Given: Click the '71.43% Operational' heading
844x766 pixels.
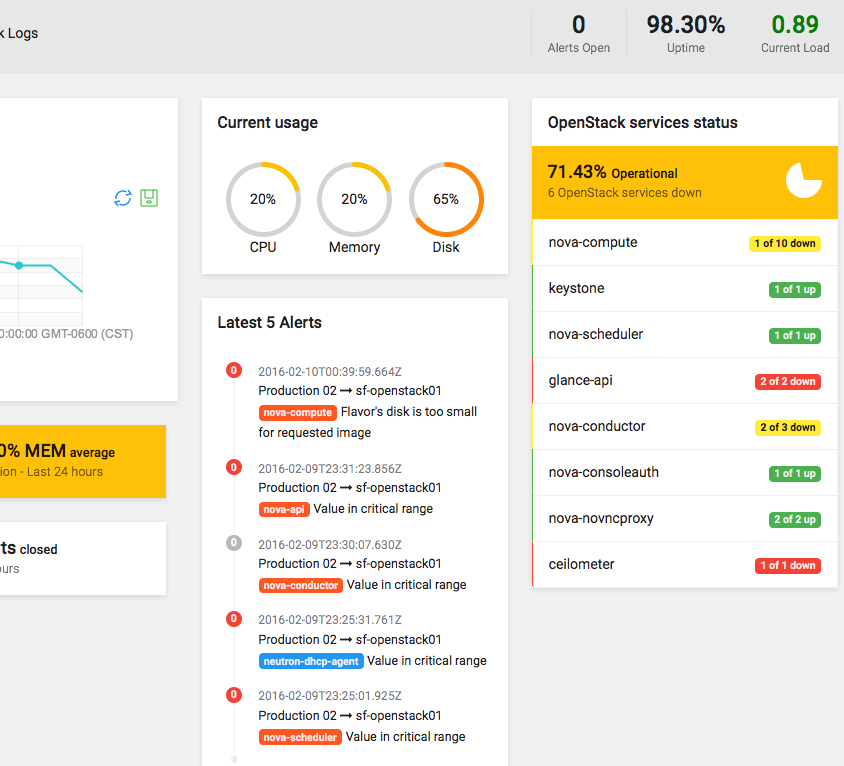Looking at the screenshot, I should (x=613, y=172).
